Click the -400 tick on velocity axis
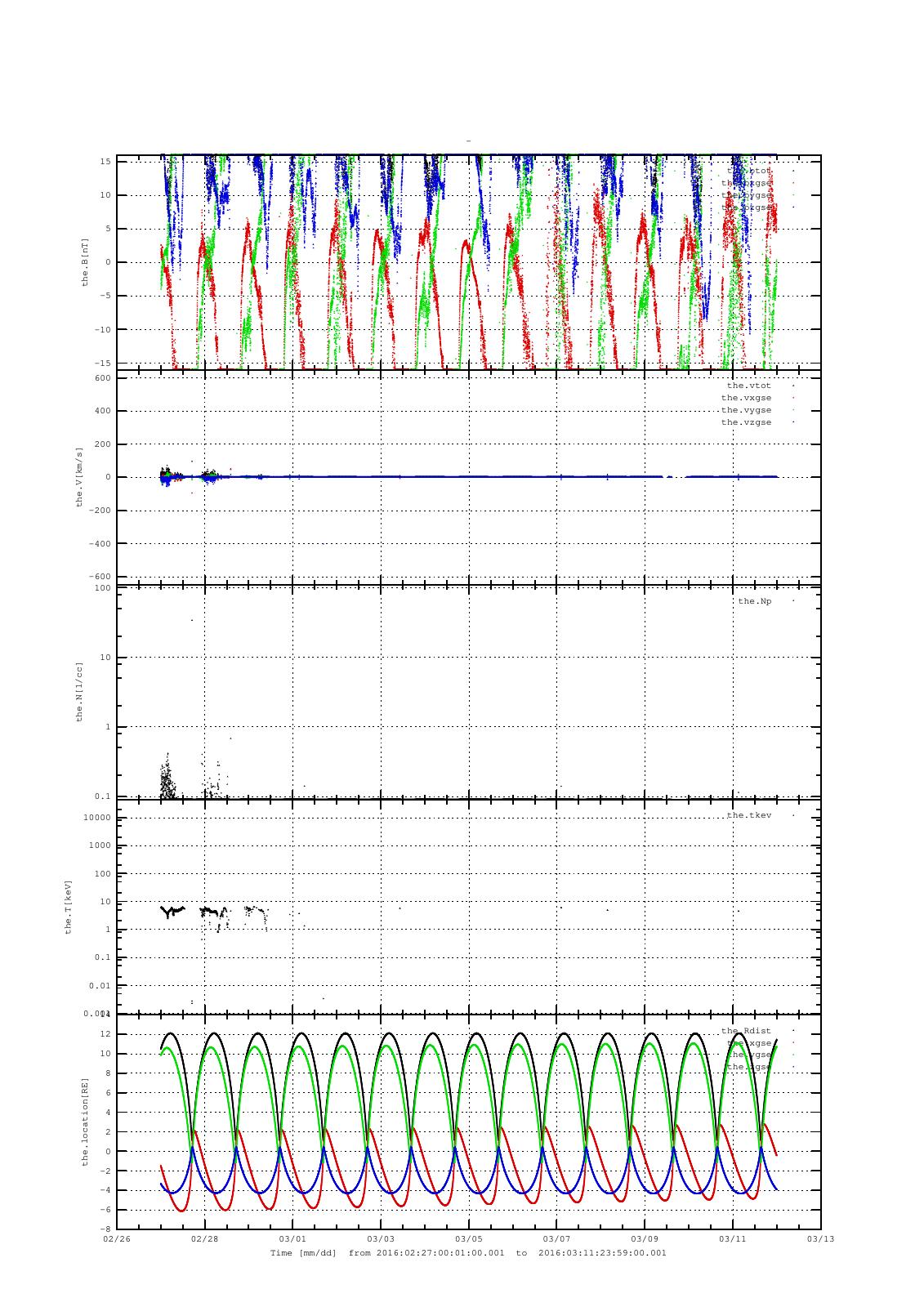Viewport: 924px width, 1307px height. pyautogui.click(x=100, y=543)
